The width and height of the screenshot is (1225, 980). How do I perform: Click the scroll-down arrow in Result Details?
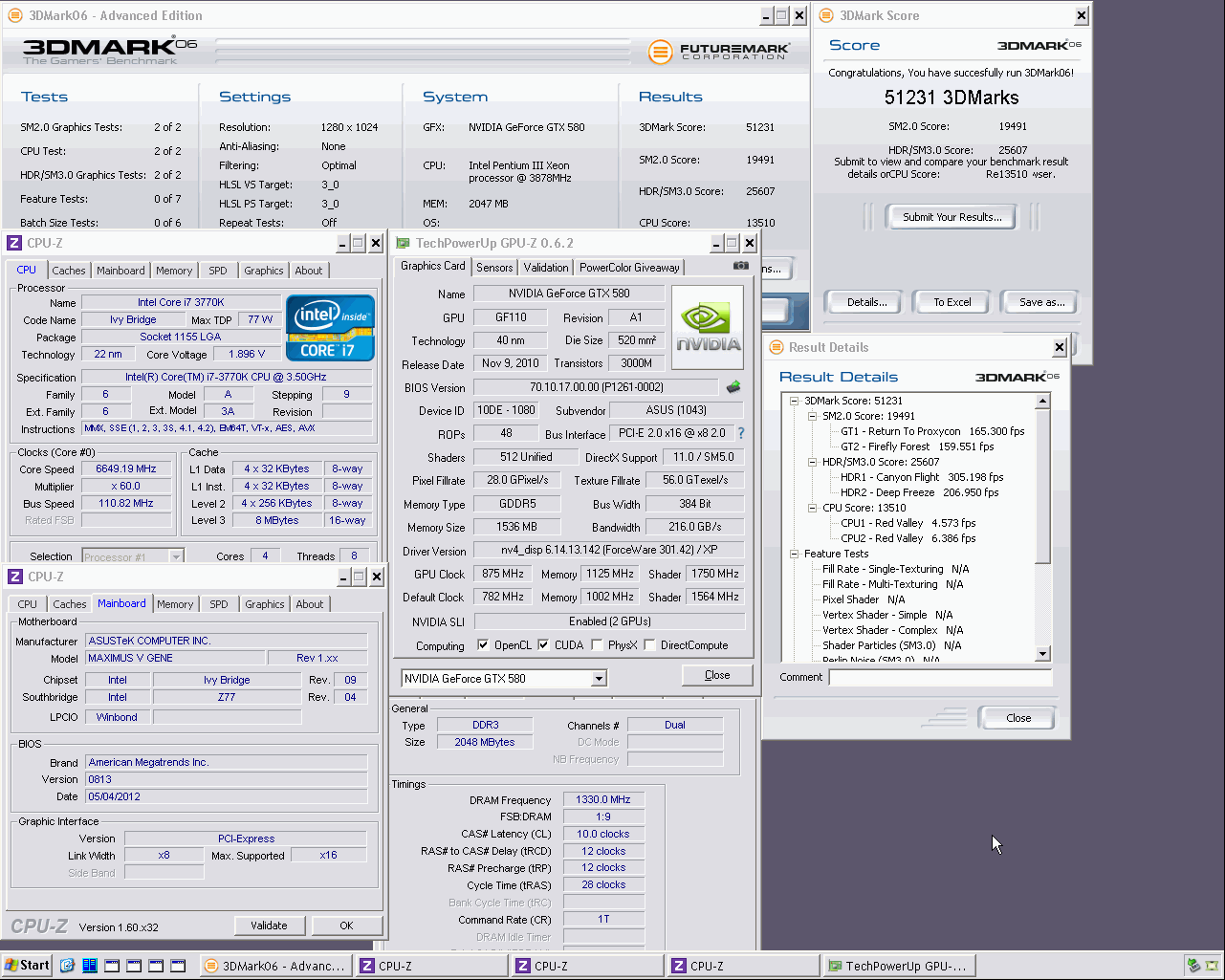(x=1043, y=654)
